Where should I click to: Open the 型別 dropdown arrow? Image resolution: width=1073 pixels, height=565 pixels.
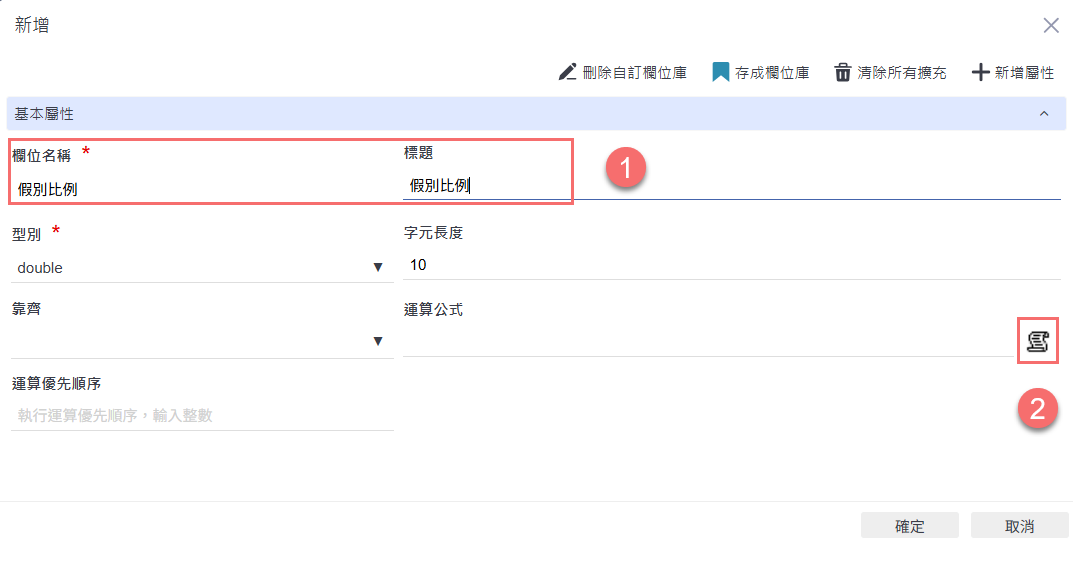378,267
